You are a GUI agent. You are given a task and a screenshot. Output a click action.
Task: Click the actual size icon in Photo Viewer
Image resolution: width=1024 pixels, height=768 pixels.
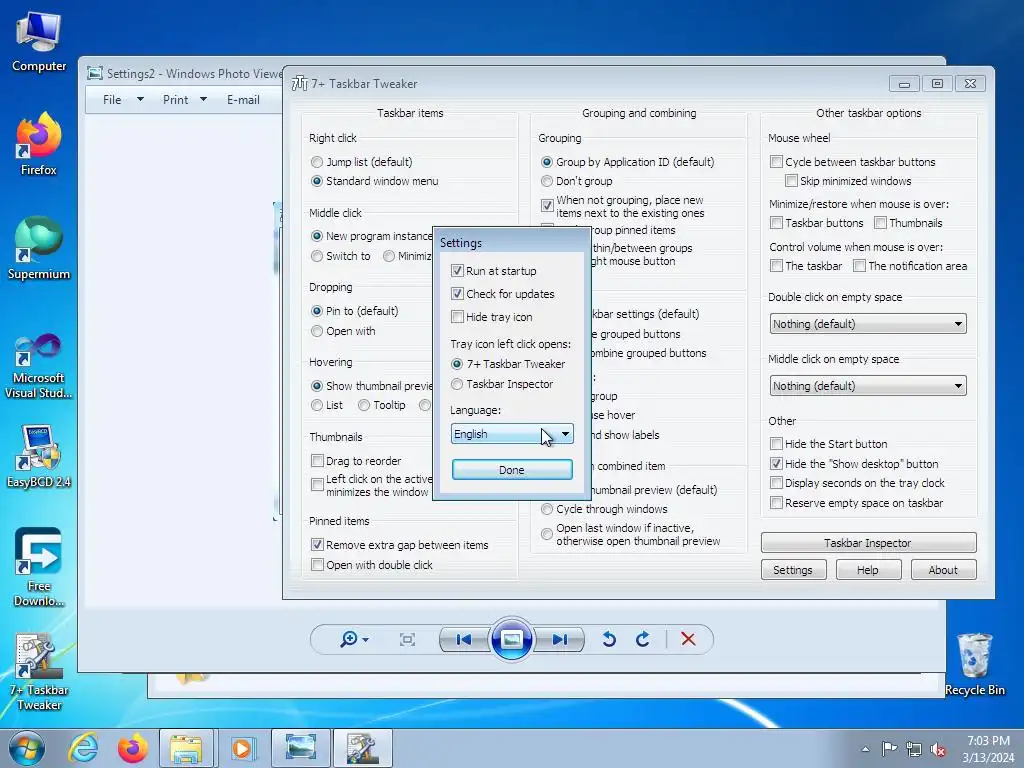(407, 639)
